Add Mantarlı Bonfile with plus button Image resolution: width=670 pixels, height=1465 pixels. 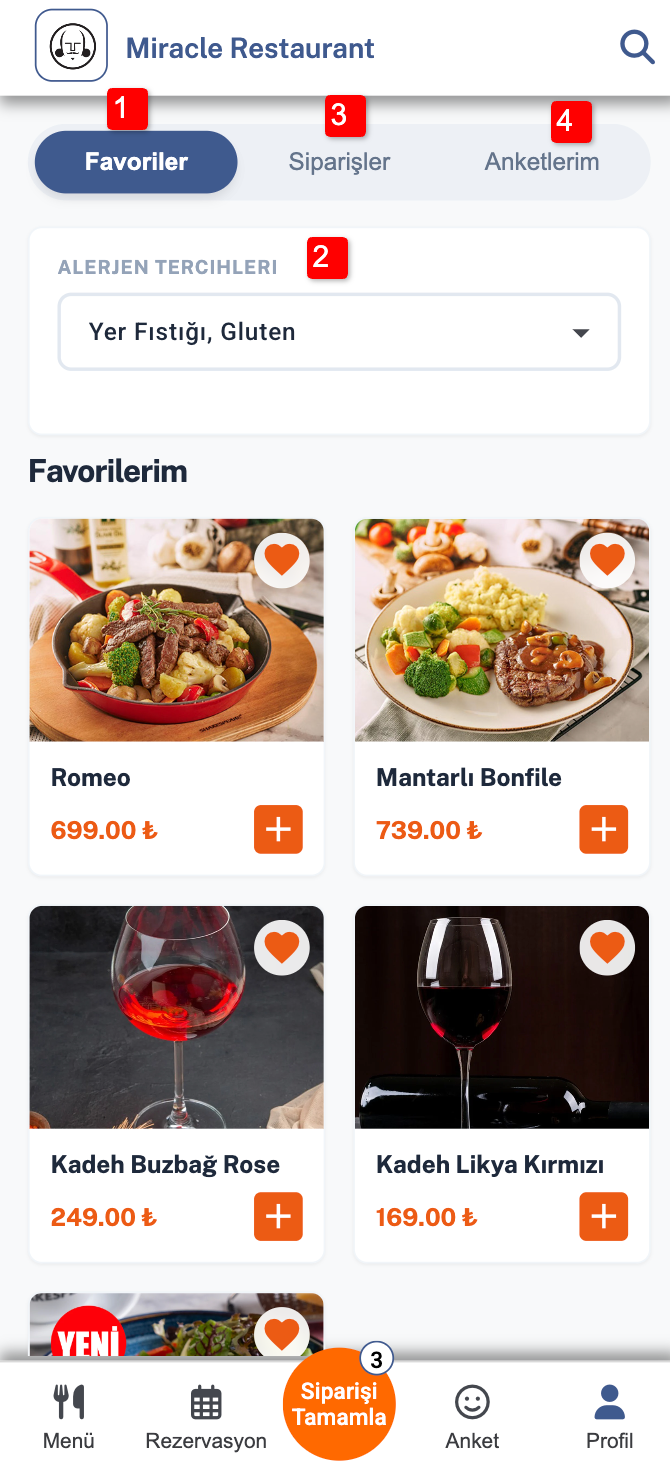604,830
